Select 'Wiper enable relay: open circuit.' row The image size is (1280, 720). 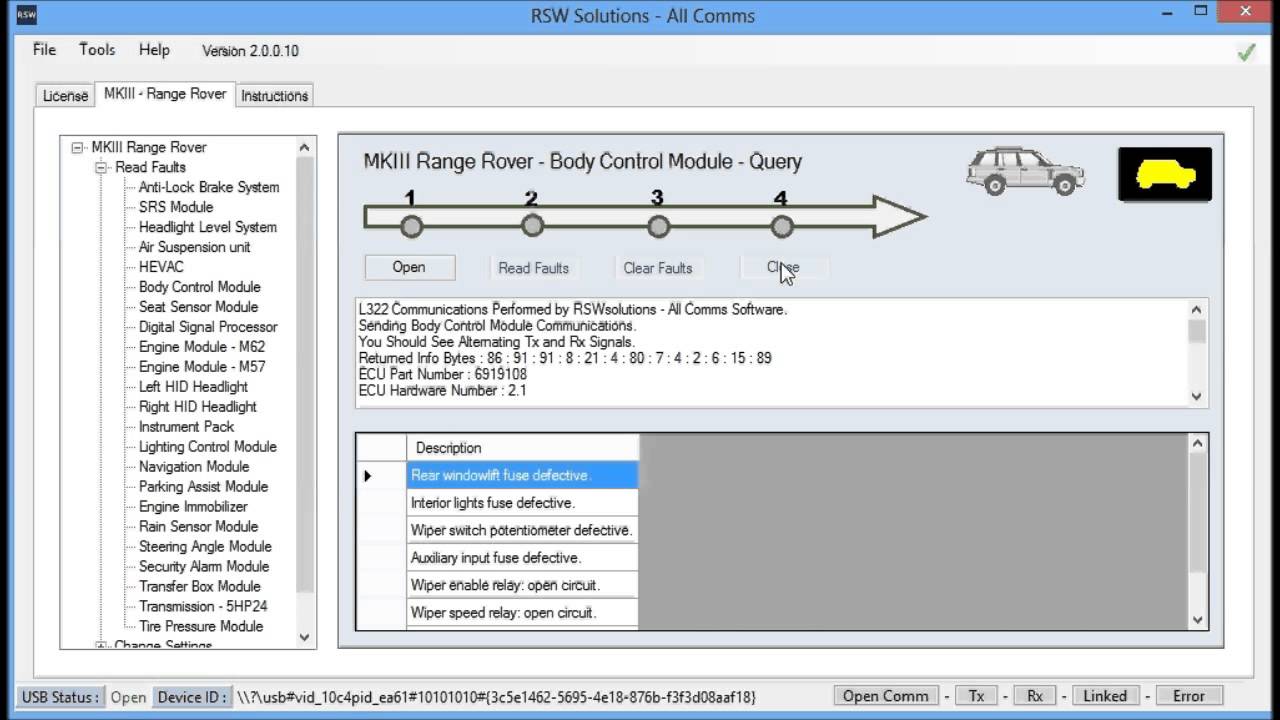coord(522,585)
